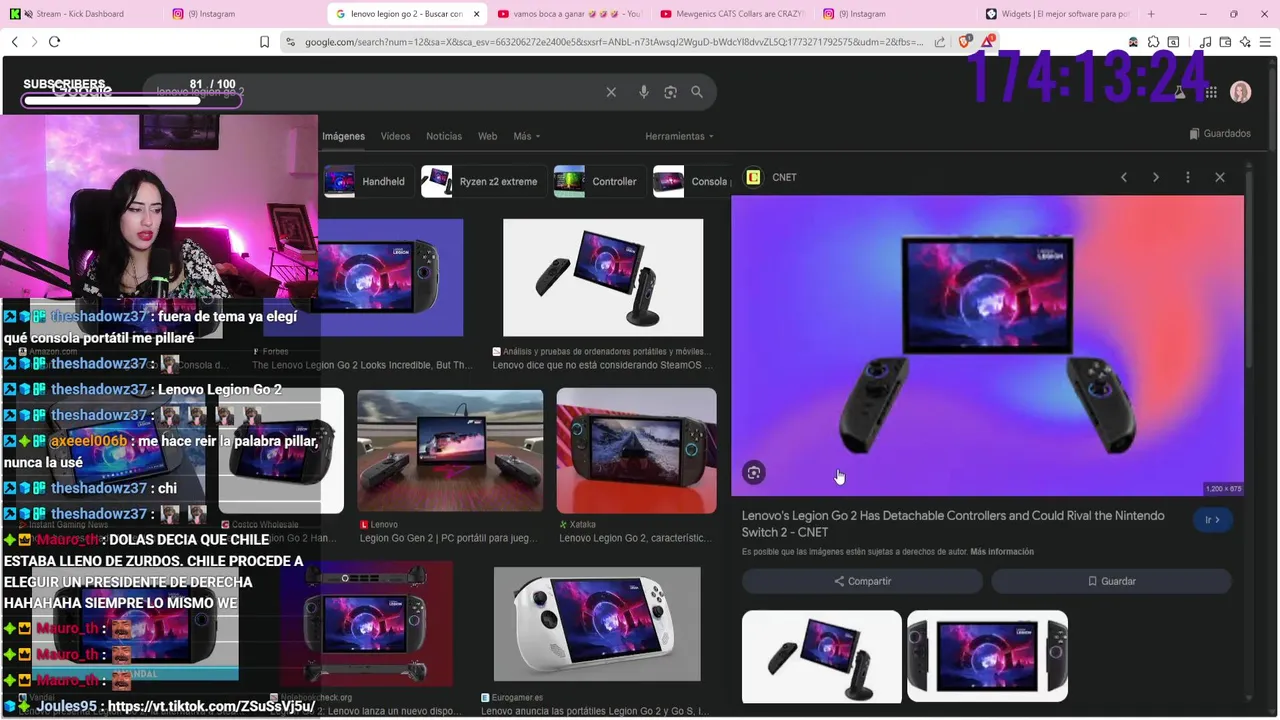Open the three-dot options in the preview panel
This screenshot has height=720, width=1280.
click(x=1188, y=177)
